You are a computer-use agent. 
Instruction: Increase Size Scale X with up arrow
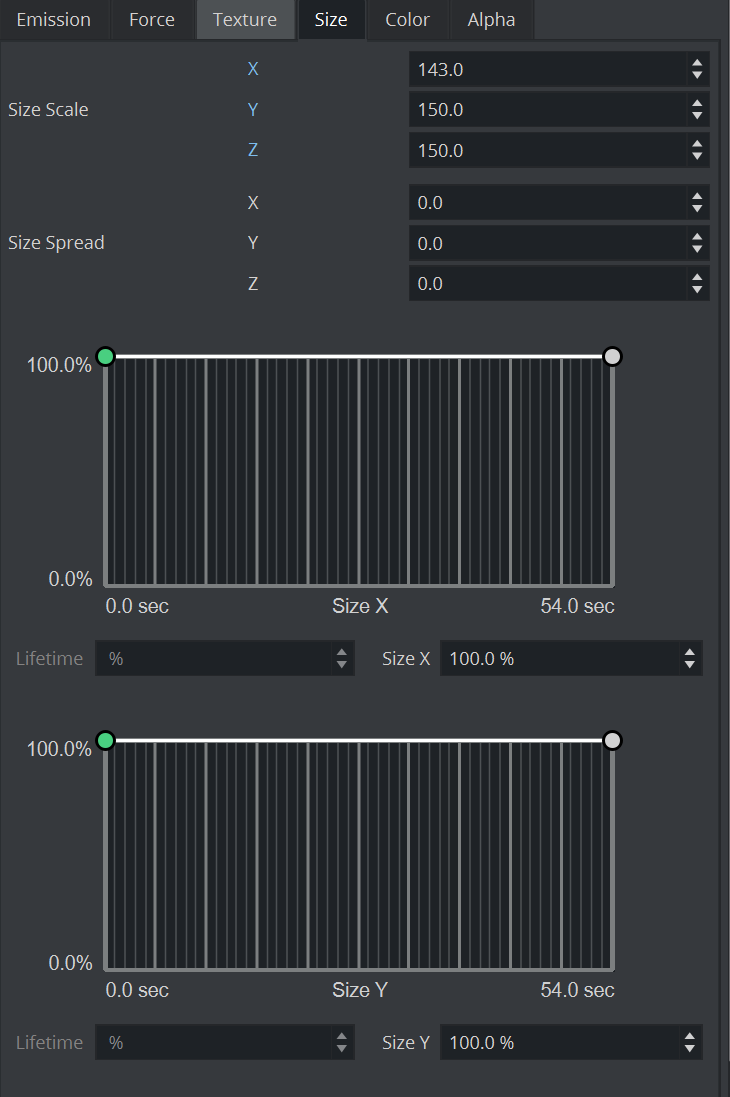(x=697, y=64)
